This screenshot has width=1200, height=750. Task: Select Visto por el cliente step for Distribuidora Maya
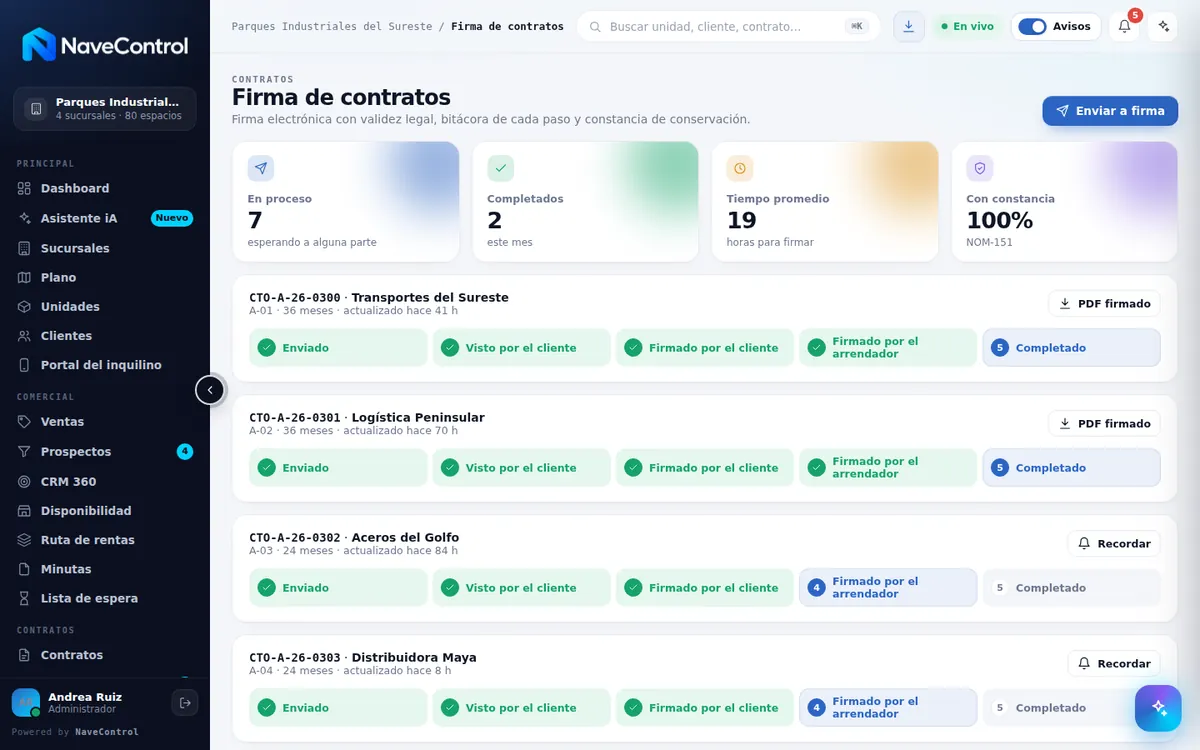tap(521, 708)
